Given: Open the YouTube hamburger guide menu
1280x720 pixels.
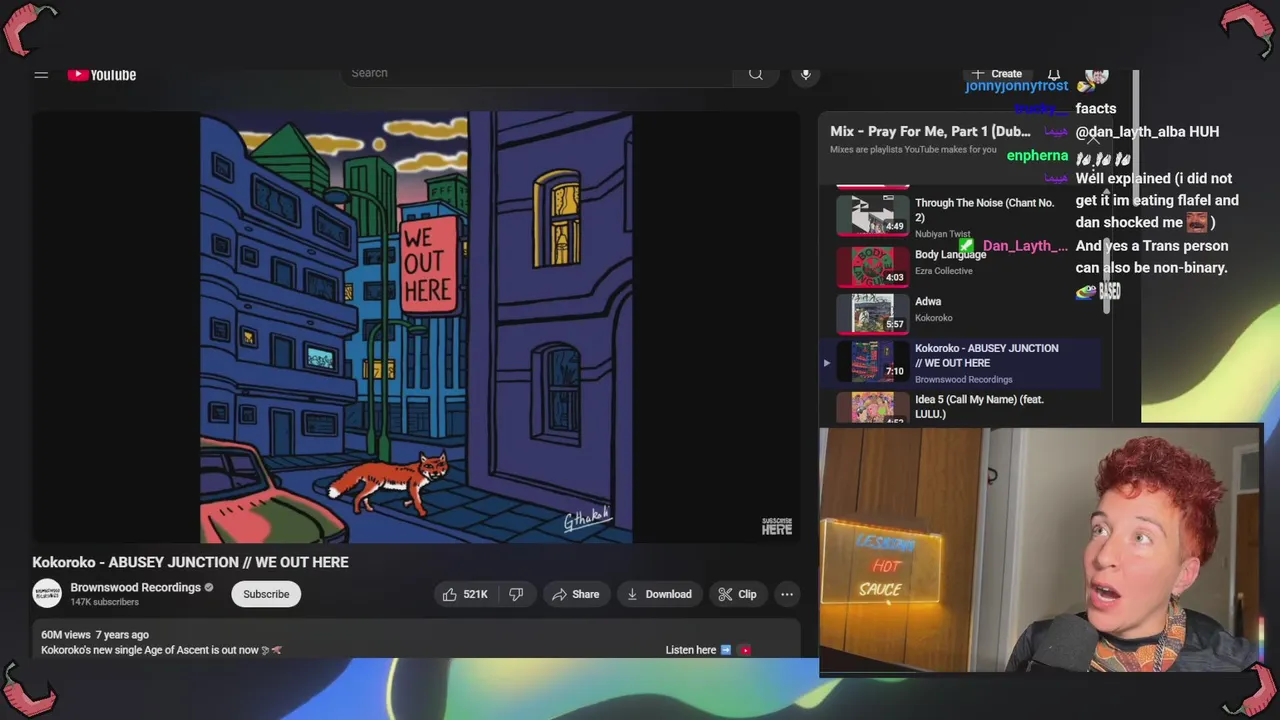Looking at the screenshot, I should coord(41,74).
